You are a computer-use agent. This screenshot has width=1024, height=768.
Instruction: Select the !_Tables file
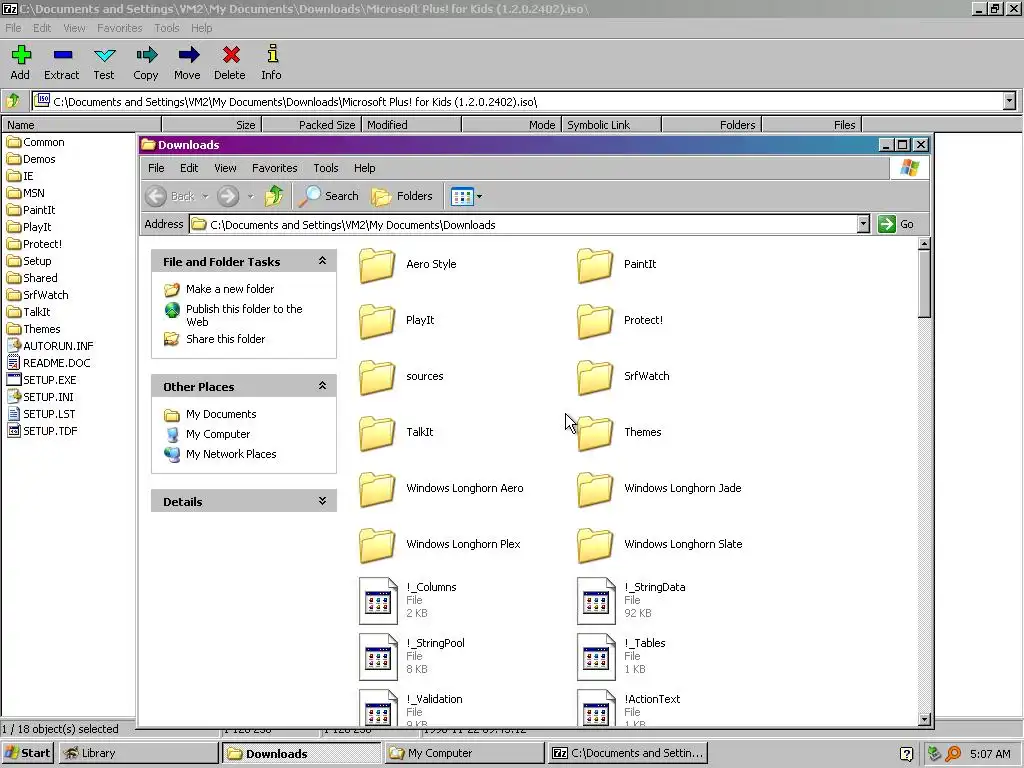click(x=621, y=656)
